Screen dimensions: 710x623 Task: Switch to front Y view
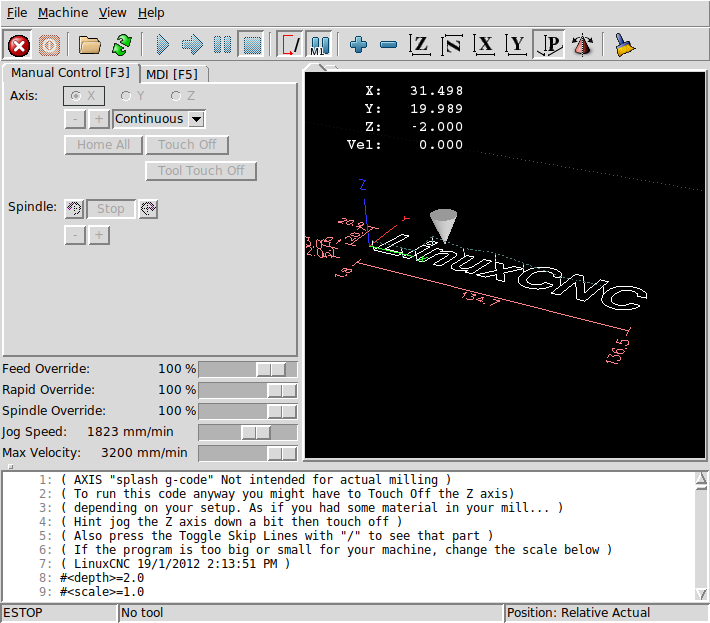517,45
